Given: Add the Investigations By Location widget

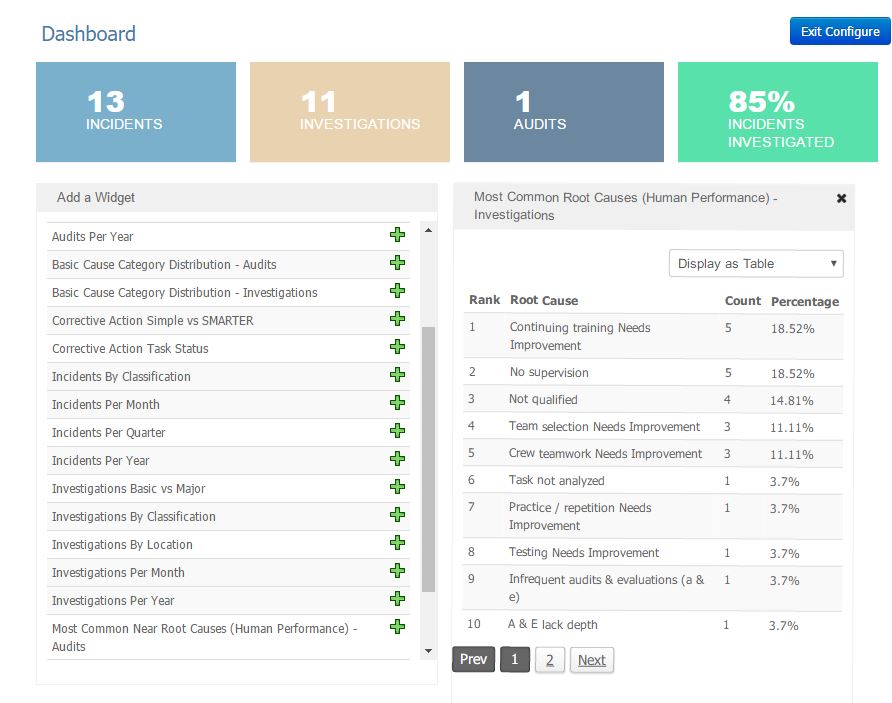Looking at the screenshot, I should [x=397, y=543].
